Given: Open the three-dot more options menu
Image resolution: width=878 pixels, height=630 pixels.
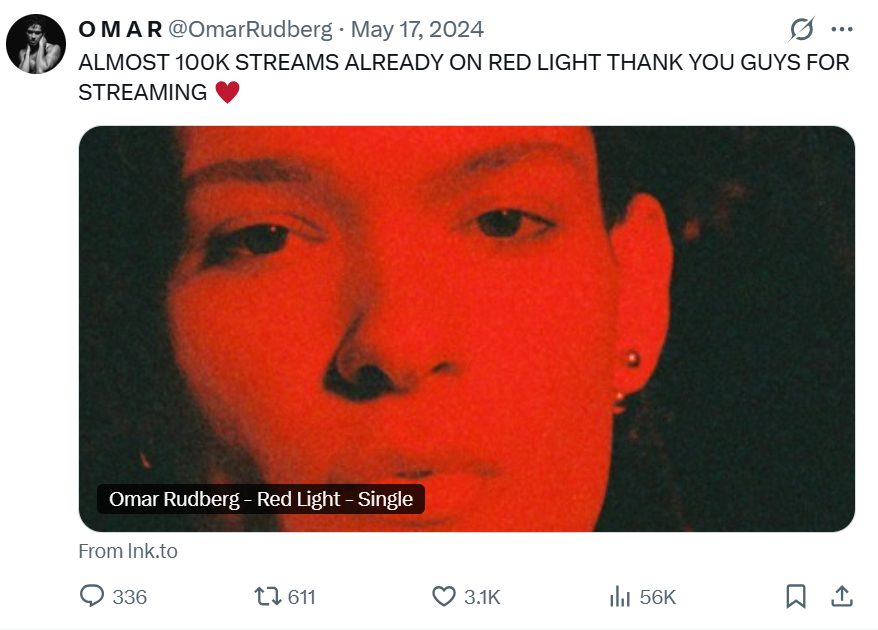Looking at the screenshot, I should pyautogui.click(x=842, y=30).
